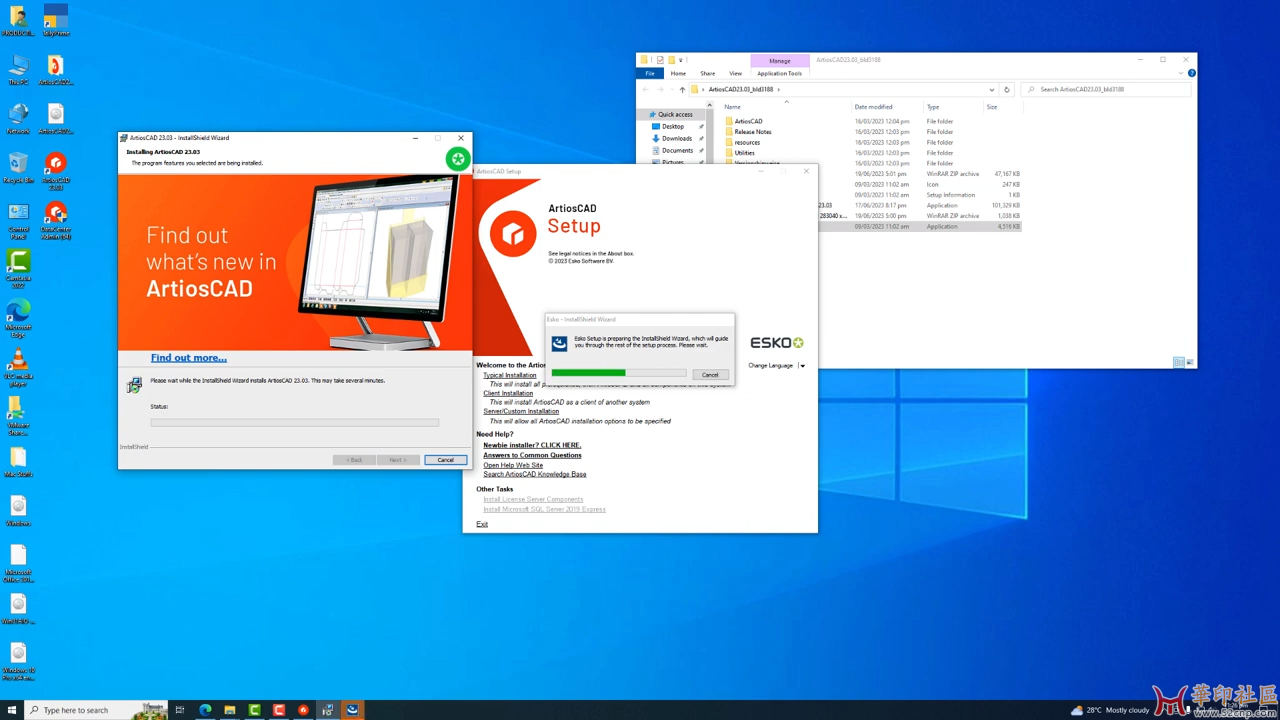Viewport: 1280px width, 720px height.
Task: Open File Explorer from the taskbar
Action: (230, 710)
